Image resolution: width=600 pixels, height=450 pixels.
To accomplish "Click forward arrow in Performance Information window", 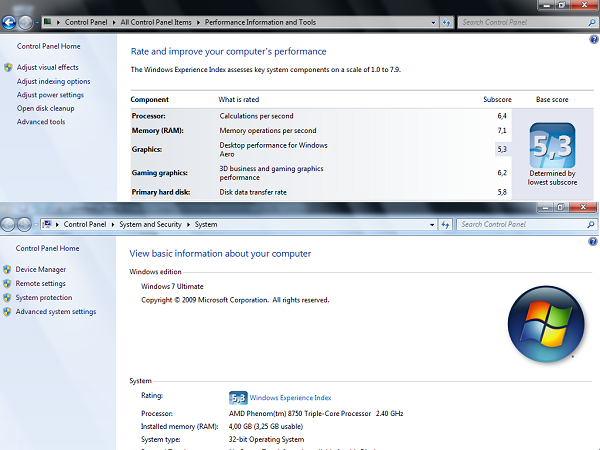I will pyautogui.click(x=25, y=23).
